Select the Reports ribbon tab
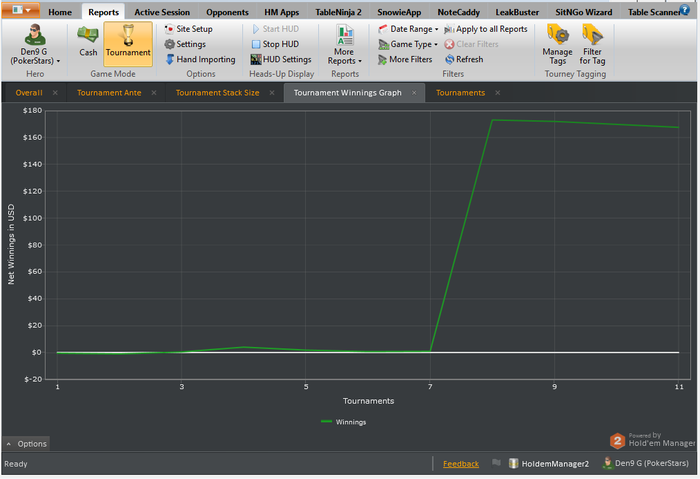Screen dimensions: 700x479 (104, 12)
